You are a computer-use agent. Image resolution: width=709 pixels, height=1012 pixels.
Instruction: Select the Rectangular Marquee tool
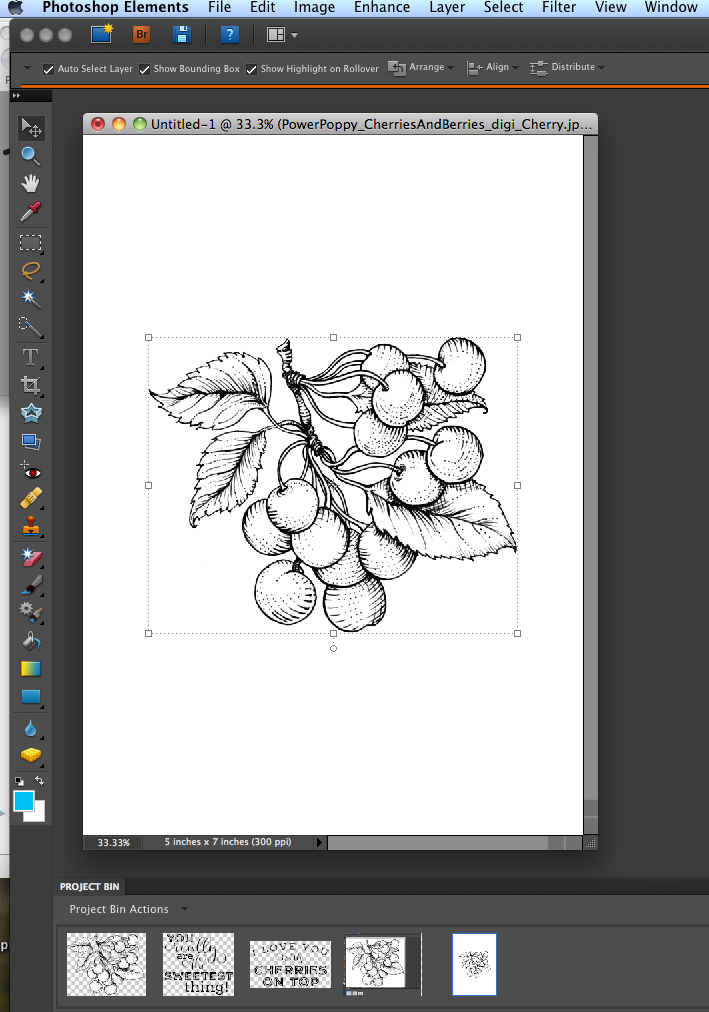click(30, 243)
